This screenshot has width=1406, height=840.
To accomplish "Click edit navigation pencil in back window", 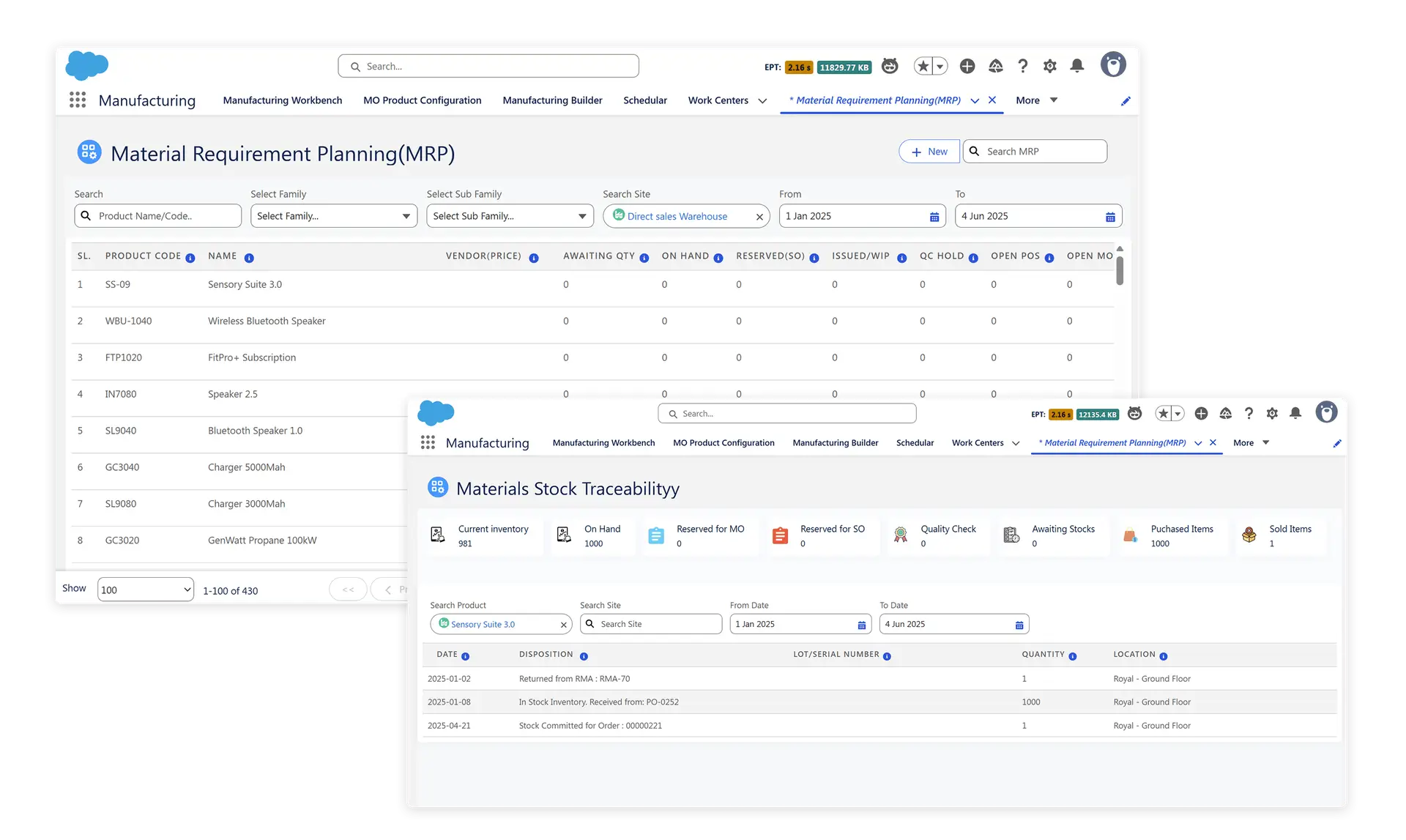I will click(1126, 101).
